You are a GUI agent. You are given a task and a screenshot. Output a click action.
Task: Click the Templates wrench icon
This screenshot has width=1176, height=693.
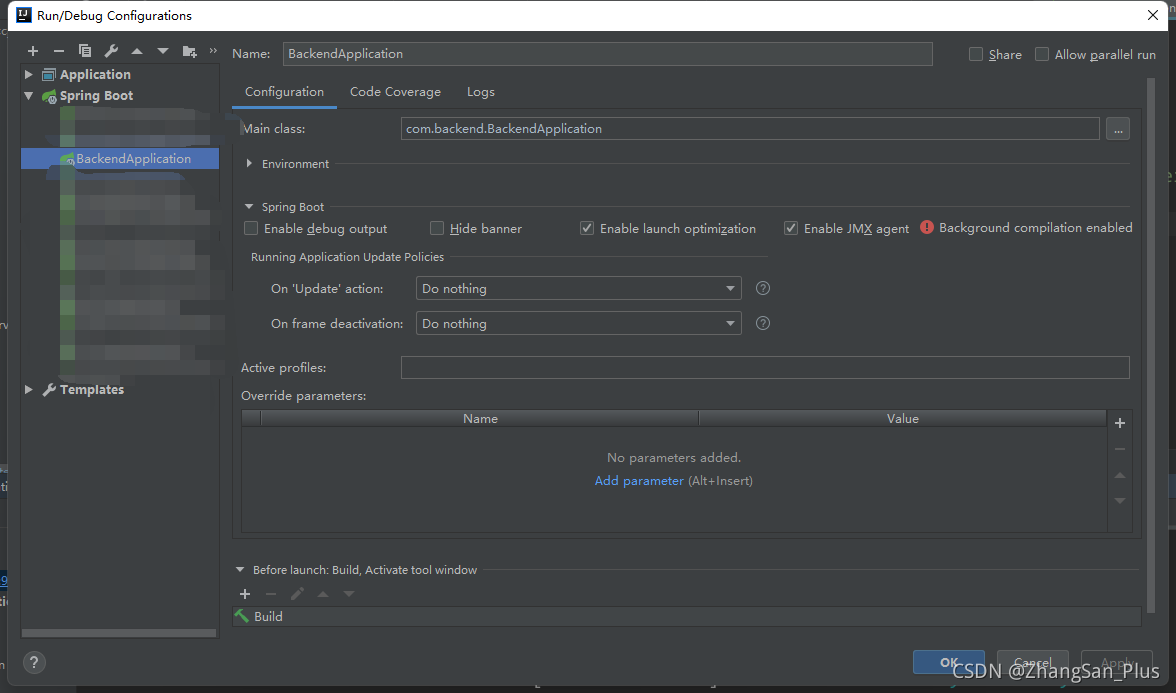point(50,390)
